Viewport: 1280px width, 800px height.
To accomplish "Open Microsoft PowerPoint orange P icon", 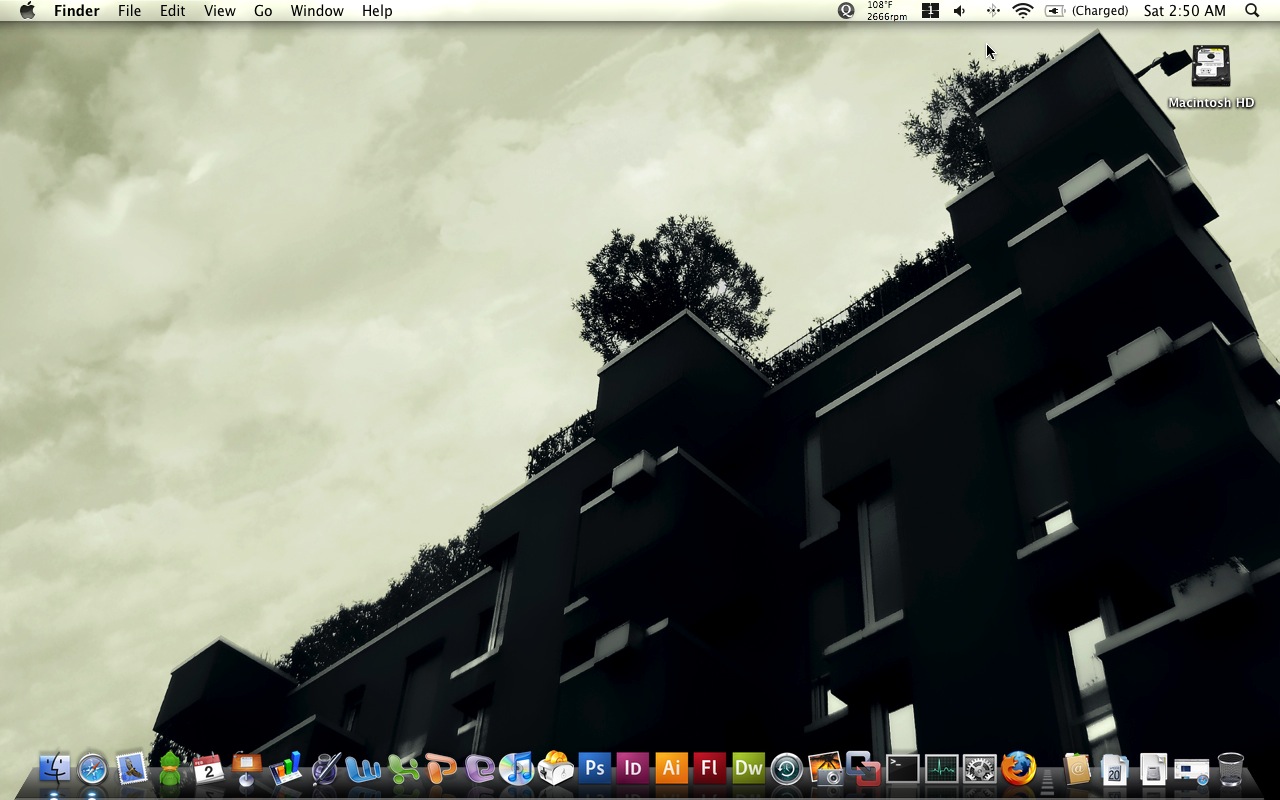I will click(441, 769).
